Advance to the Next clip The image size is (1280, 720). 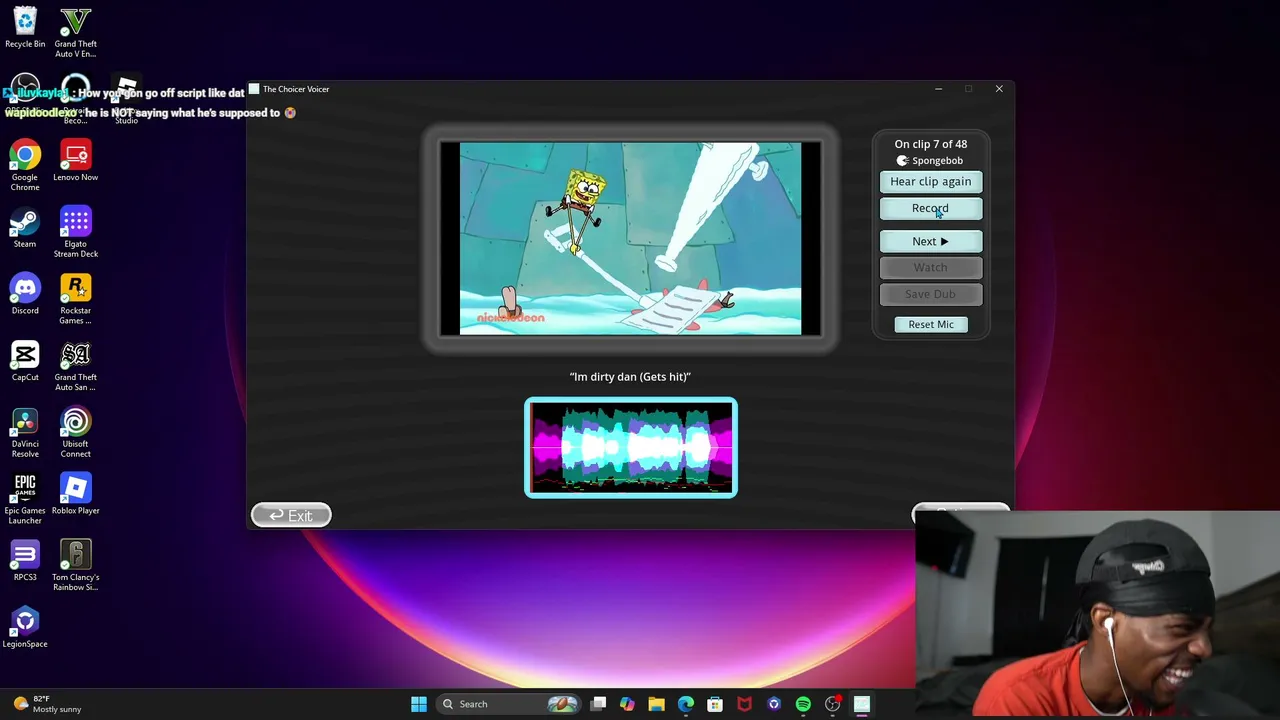coord(930,241)
